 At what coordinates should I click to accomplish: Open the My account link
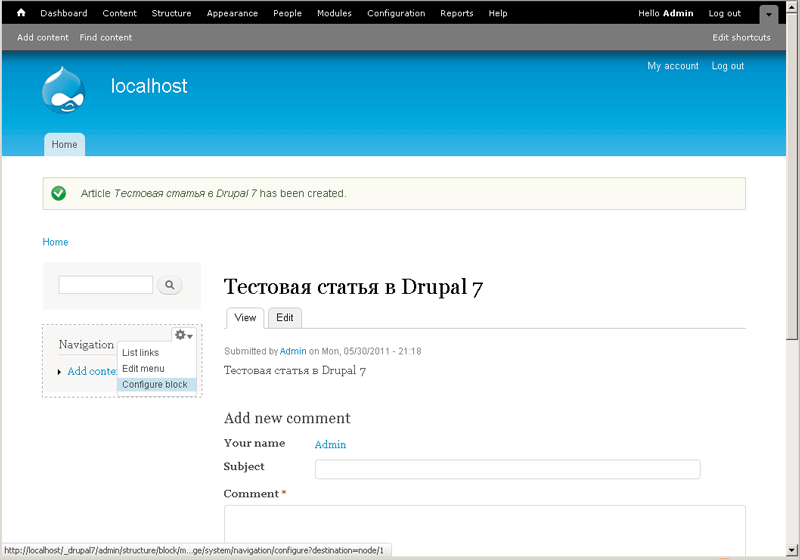point(673,66)
